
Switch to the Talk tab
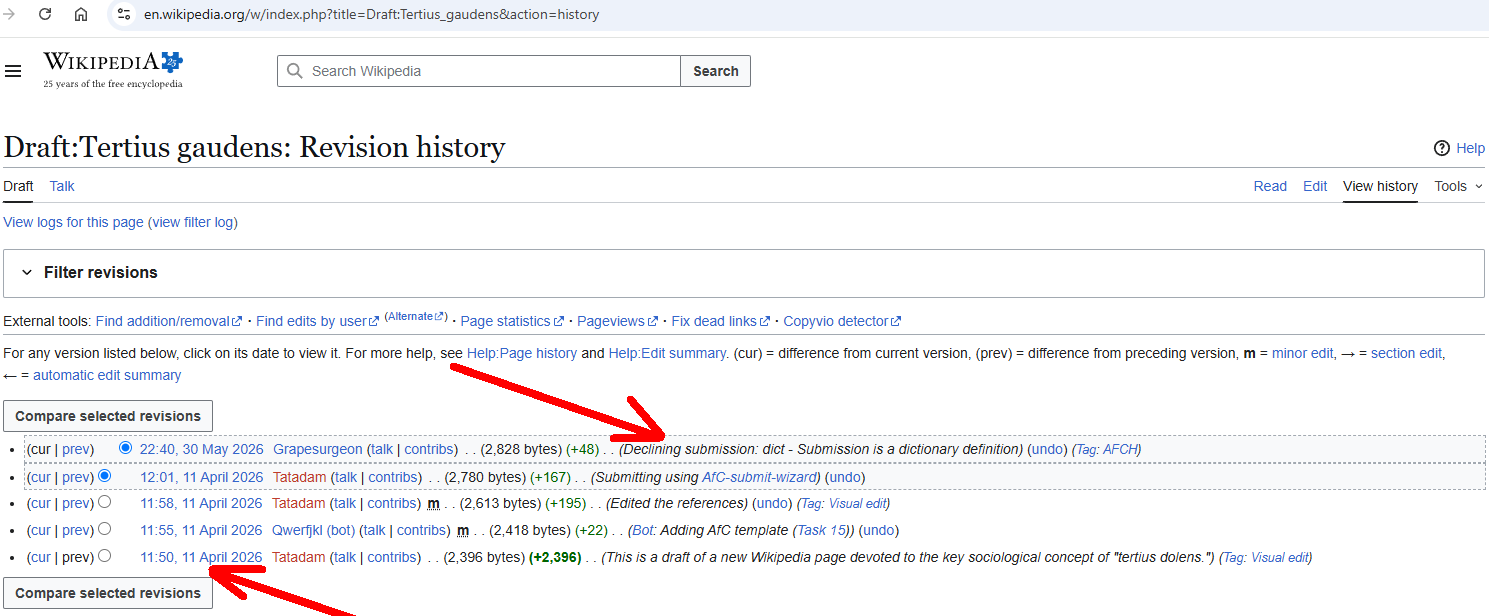(x=62, y=186)
